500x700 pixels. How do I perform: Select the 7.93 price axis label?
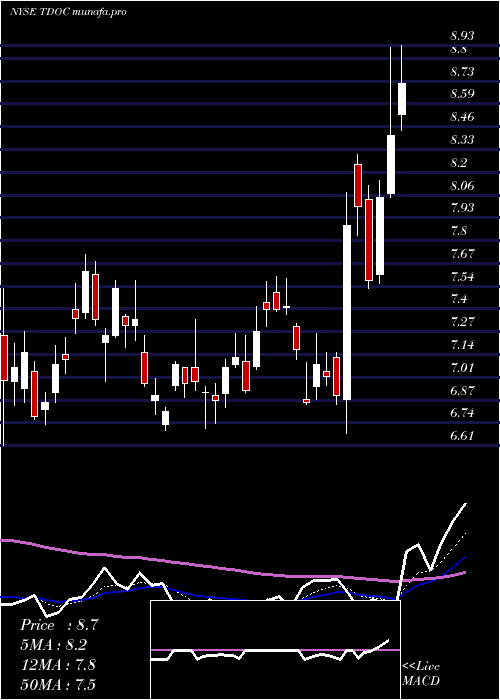click(462, 208)
